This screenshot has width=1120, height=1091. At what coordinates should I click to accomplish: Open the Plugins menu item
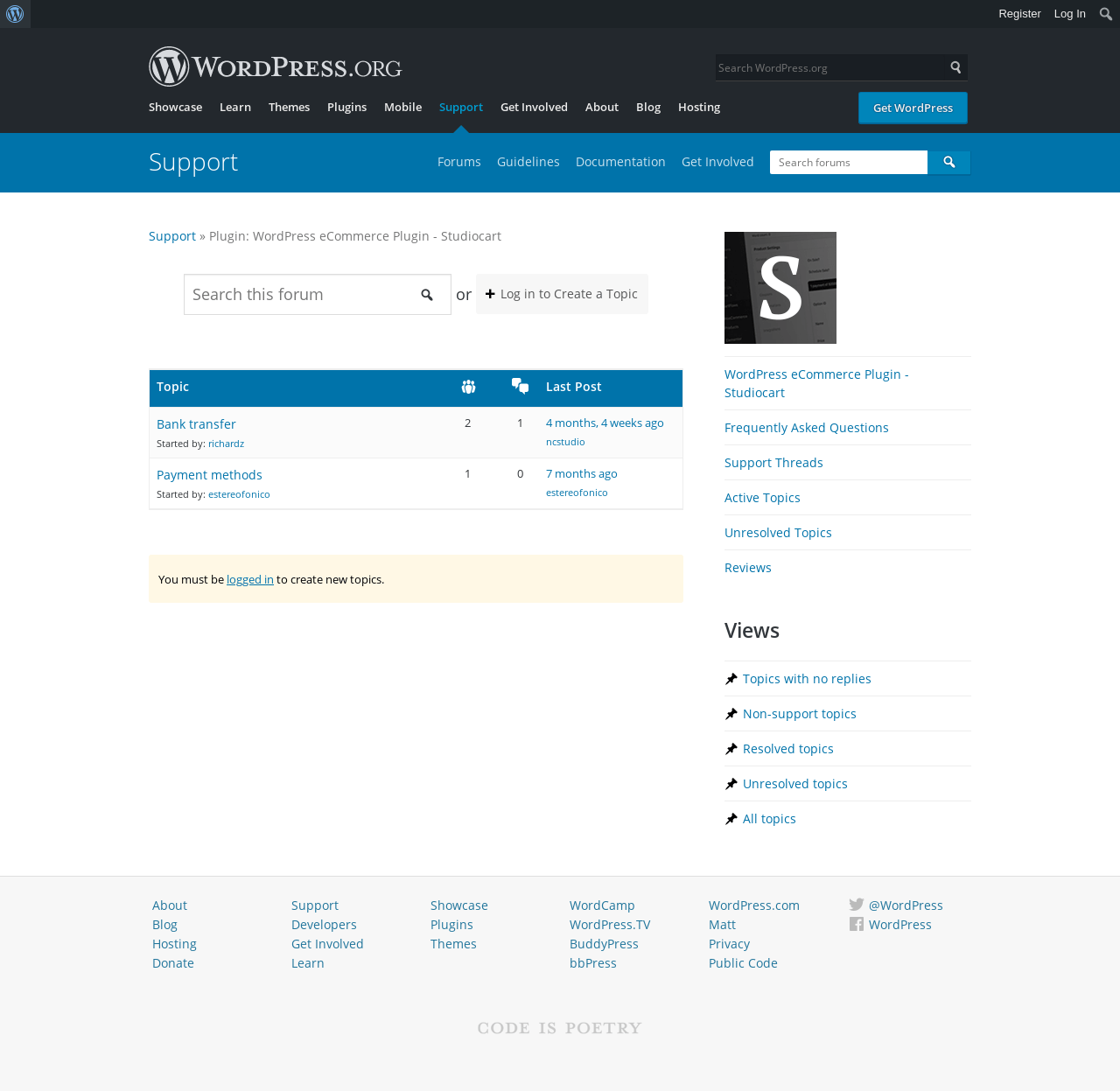point(346,108)
